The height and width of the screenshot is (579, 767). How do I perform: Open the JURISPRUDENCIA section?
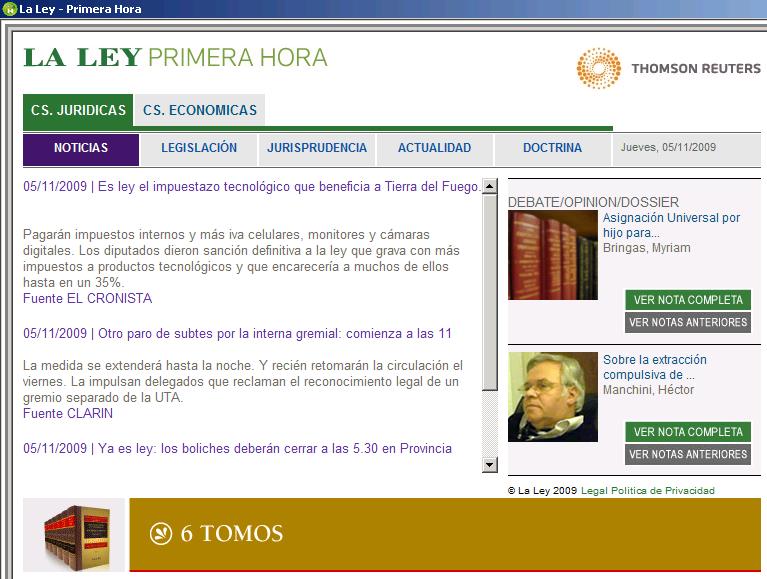[x=317, y=148]
